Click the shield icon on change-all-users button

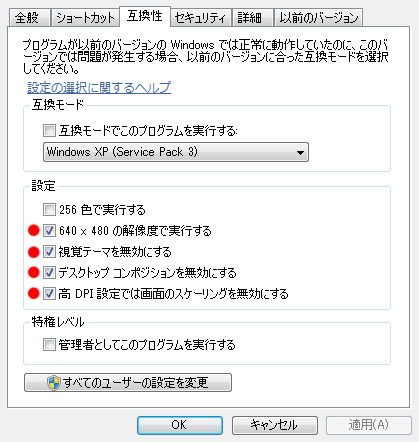[54, 383]
